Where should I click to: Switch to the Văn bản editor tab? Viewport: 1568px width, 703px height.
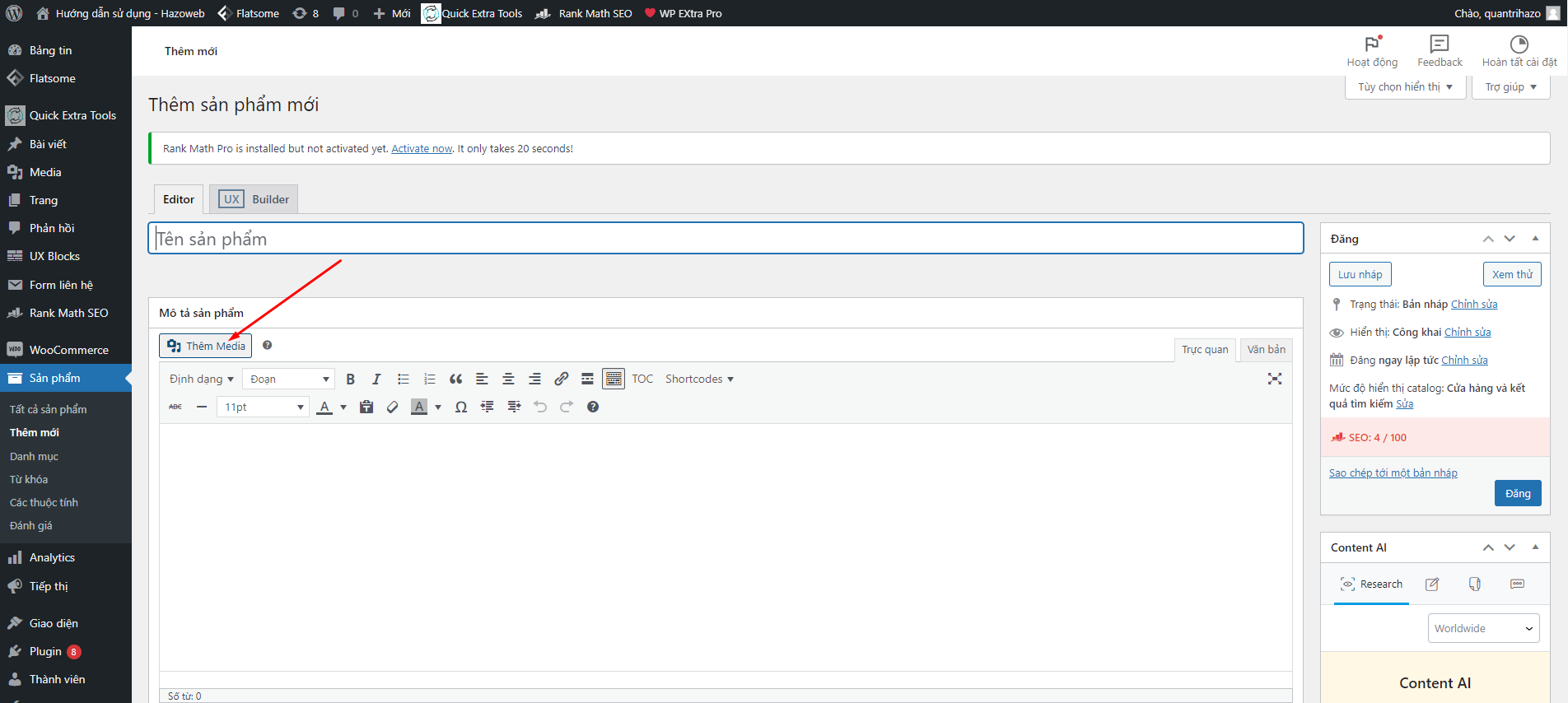click(1266, 350)
